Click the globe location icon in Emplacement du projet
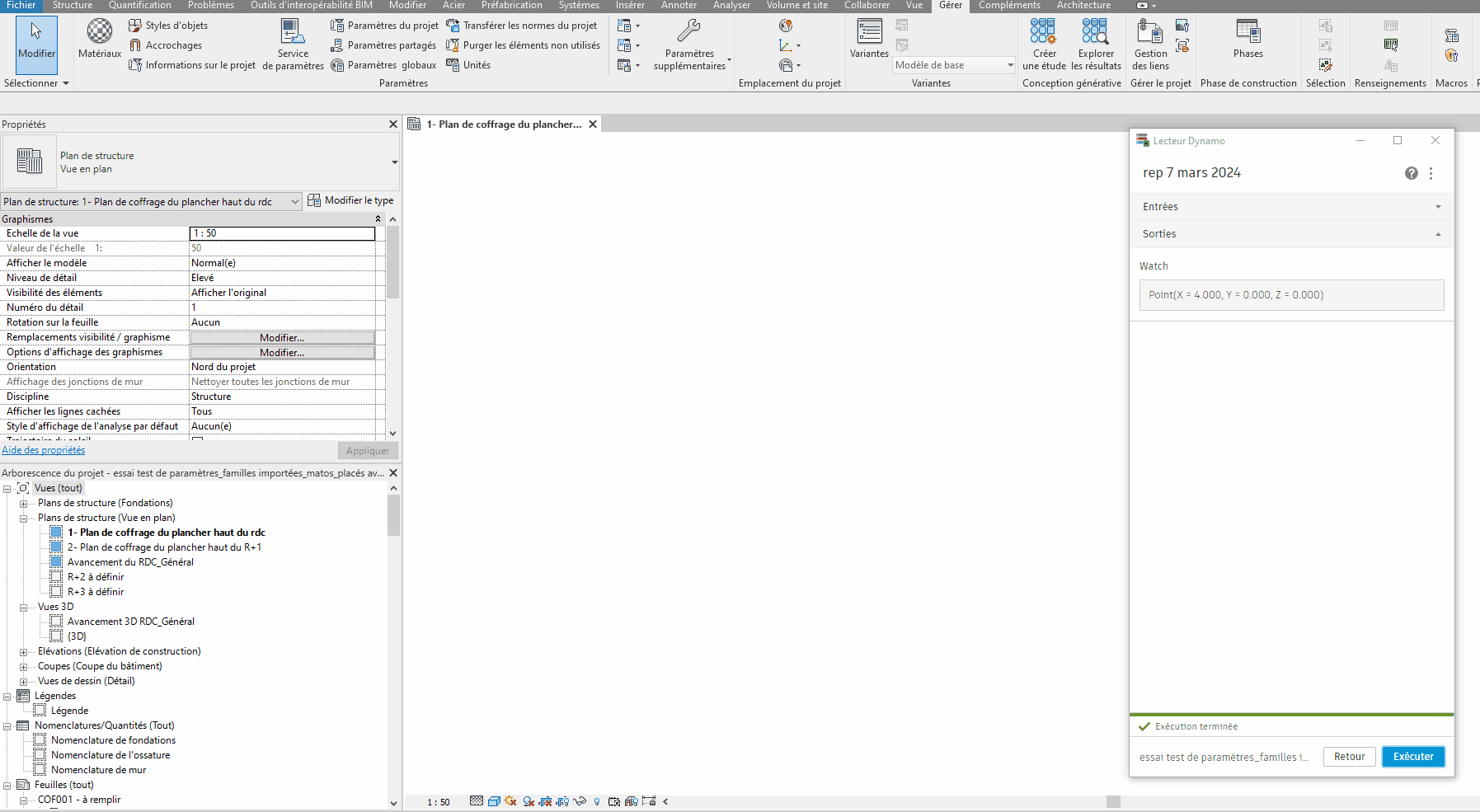Screen dimensions: 1480x812 pos(786,26)
